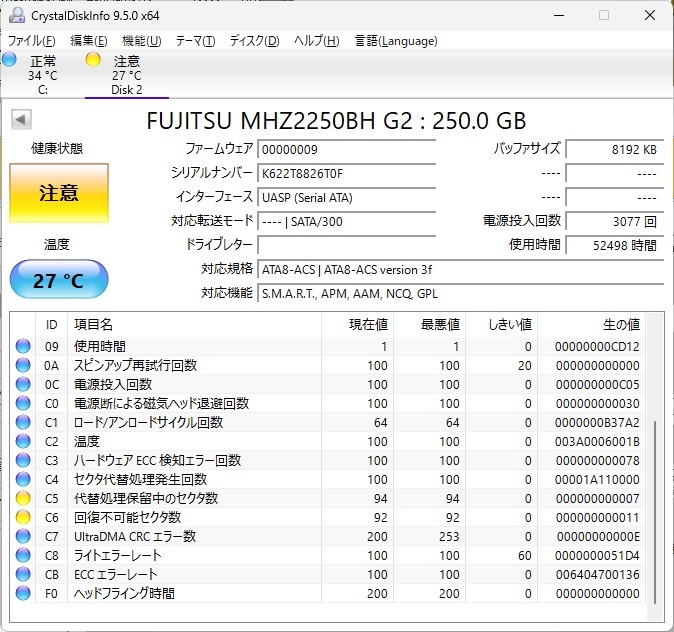Click the firmware field 00000009
Image resolution: width=674 pixels, height=632 pixels.
pyautogui.click(x=346, y=150)
